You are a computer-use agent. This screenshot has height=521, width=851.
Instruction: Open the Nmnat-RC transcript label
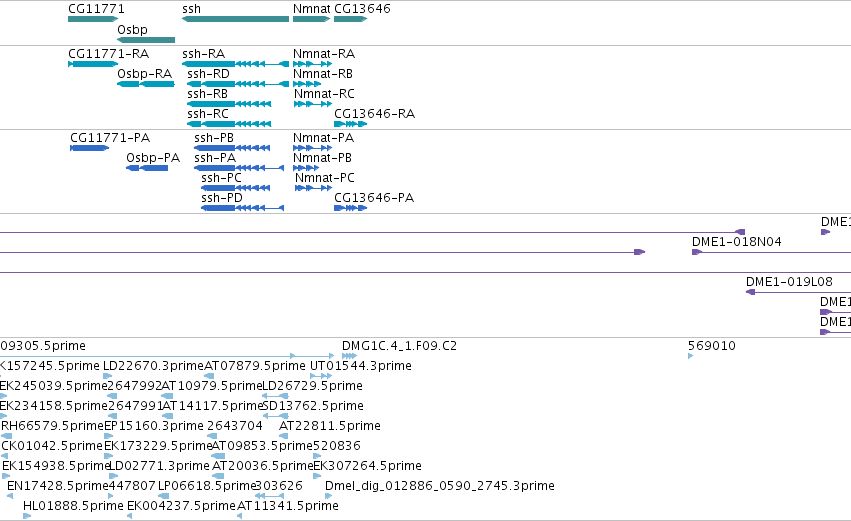pyautogui.click(x=324, y=94)
